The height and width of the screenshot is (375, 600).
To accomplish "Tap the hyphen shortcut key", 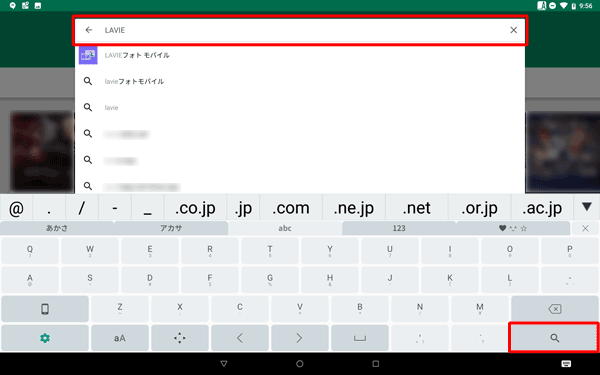I will [115, 208].
